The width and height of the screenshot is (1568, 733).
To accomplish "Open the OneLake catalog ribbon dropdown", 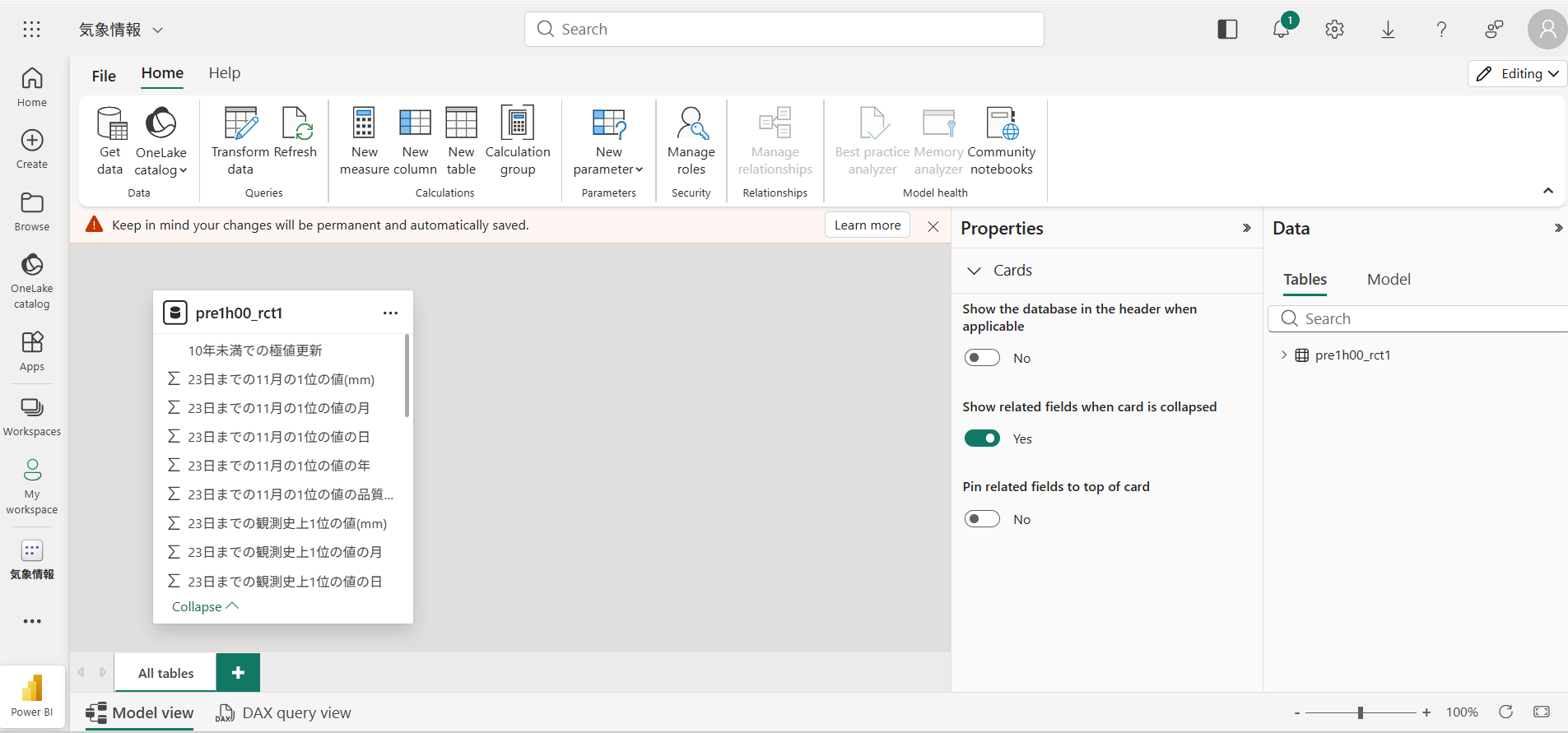I will [x=161, y=141].
